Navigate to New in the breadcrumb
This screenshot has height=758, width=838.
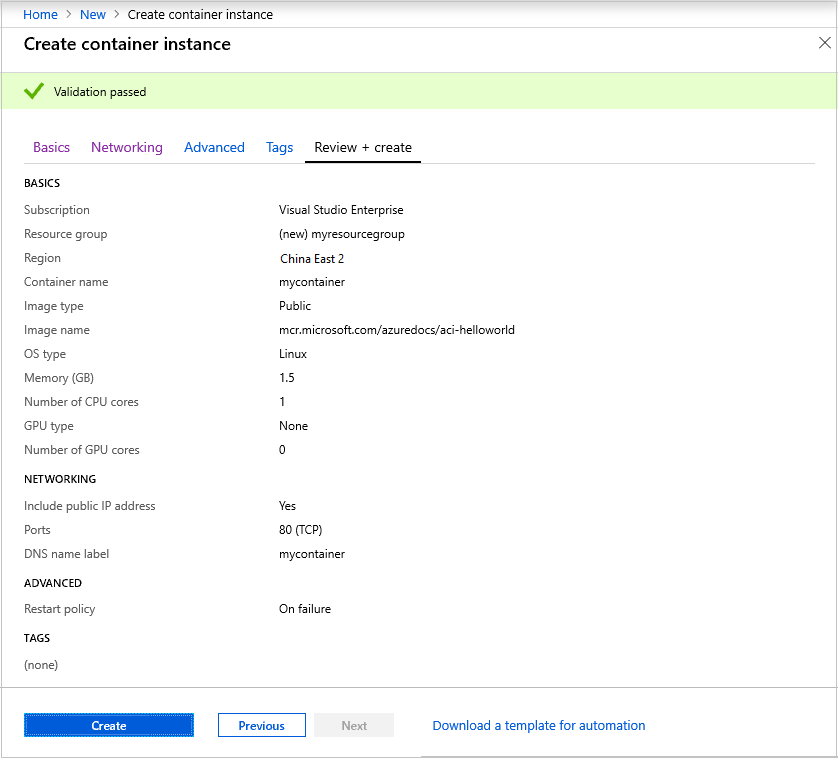pos(93,15)
